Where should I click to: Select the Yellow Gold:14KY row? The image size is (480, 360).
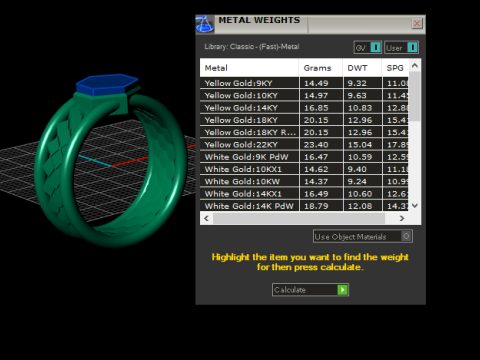click(x=304, y=108)
